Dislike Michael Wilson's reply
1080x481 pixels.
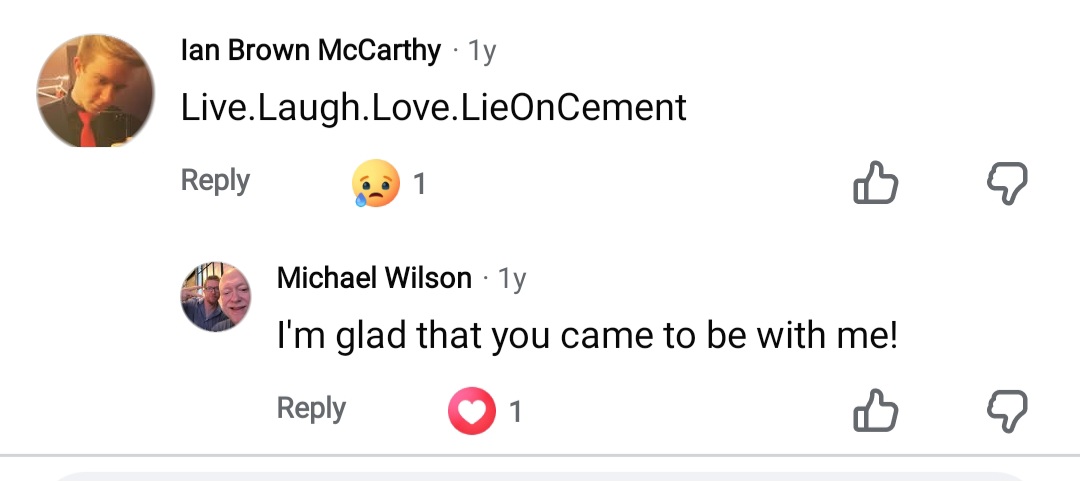click(x=1006, y=410)
